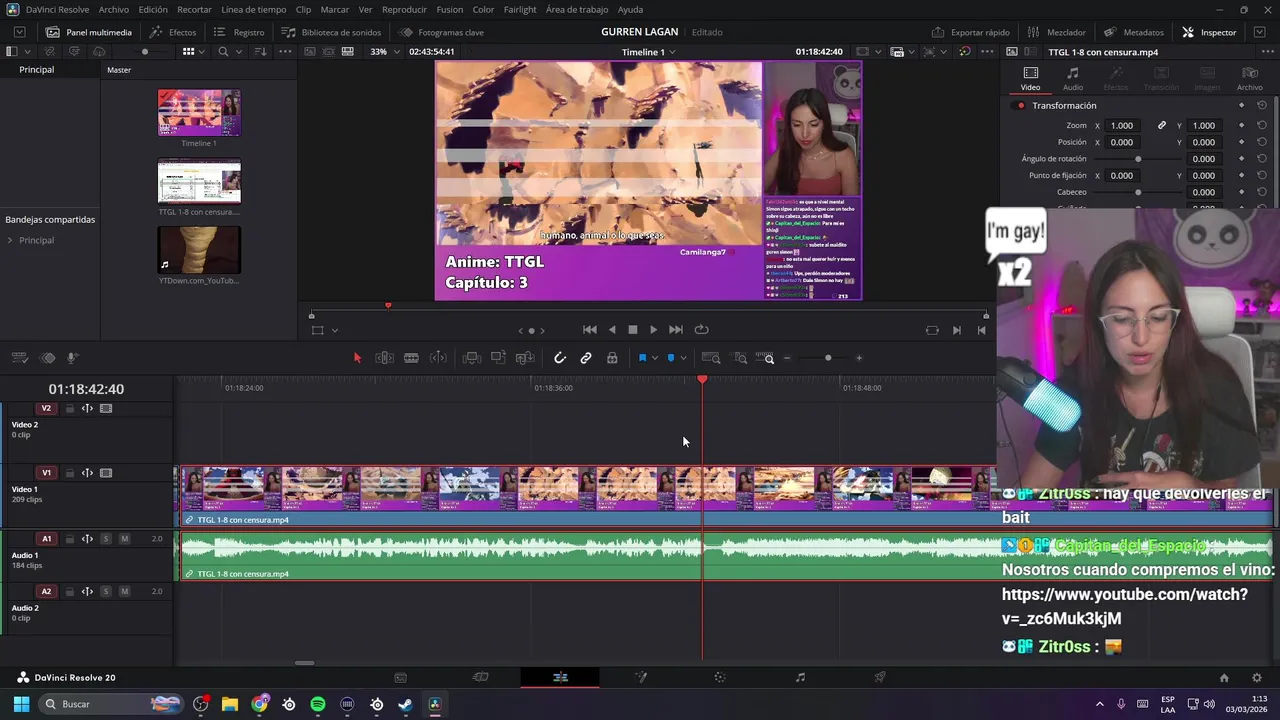Open the Efectos panel

click(173, 32)
